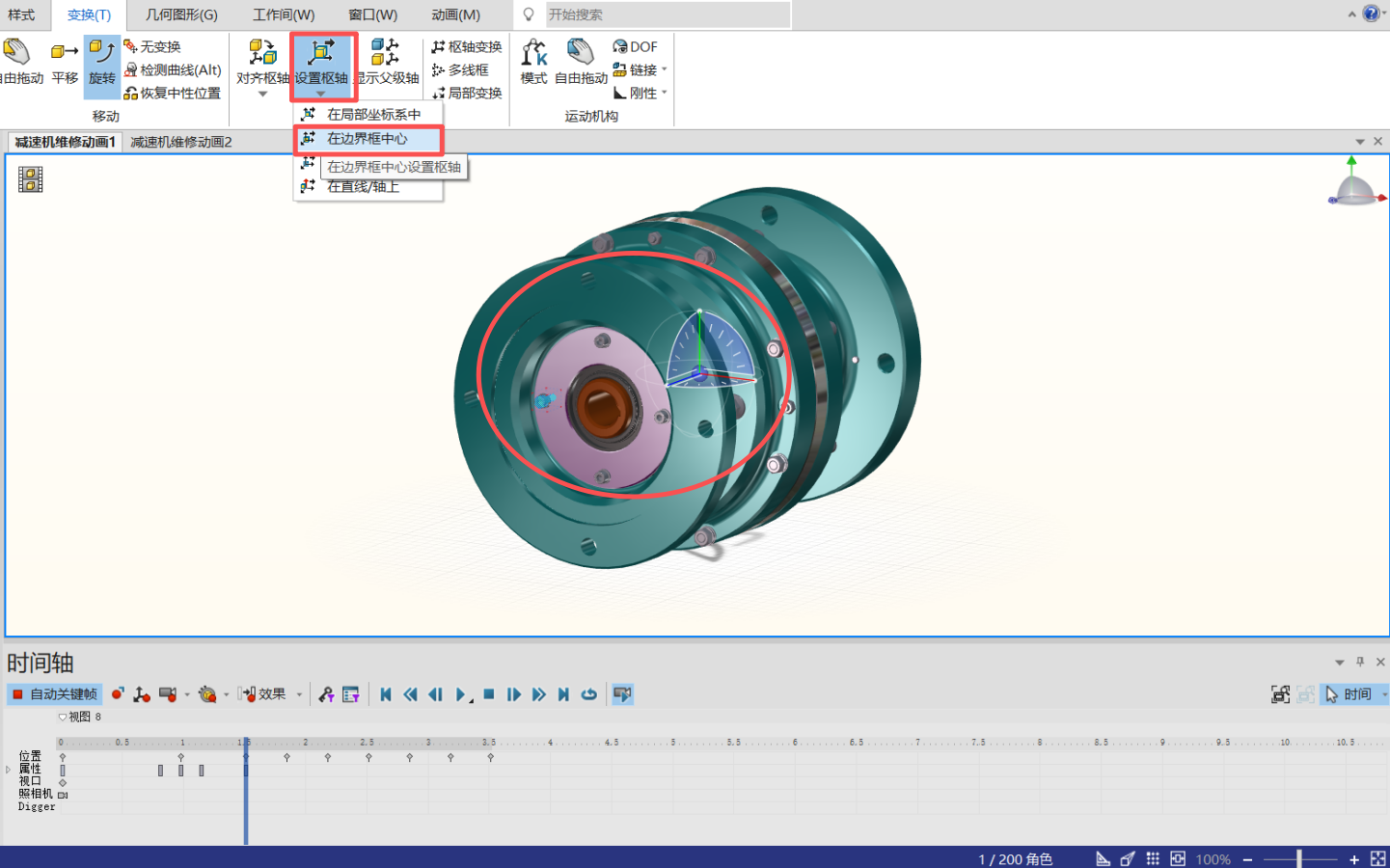Open the 设置枢轴 (Set Pivot) menu
The width and height of the screenshot is (1390, 868).
click(321, 68)
